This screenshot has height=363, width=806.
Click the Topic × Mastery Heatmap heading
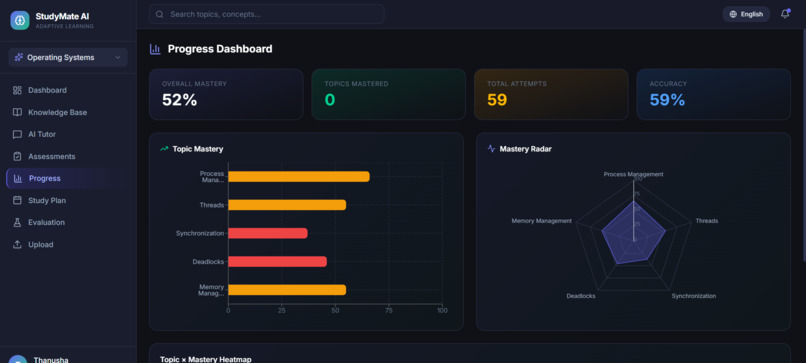tap(206, 359)
